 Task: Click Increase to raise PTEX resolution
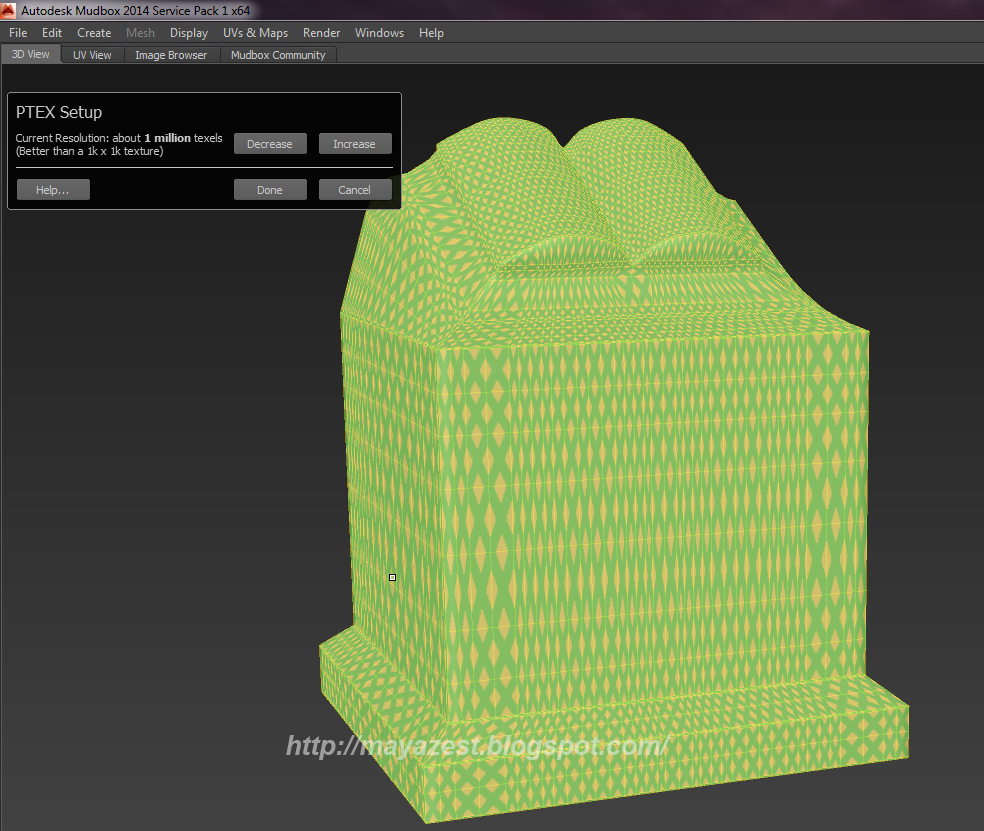click(x=355, y=143)
